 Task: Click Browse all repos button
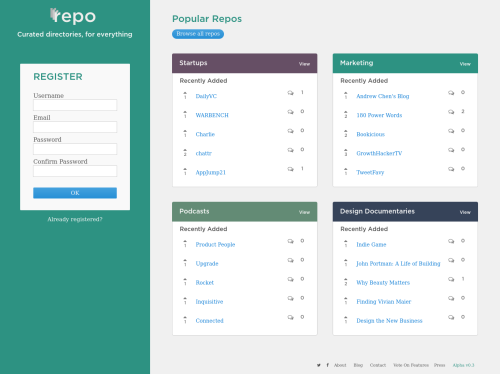point(198,34)
